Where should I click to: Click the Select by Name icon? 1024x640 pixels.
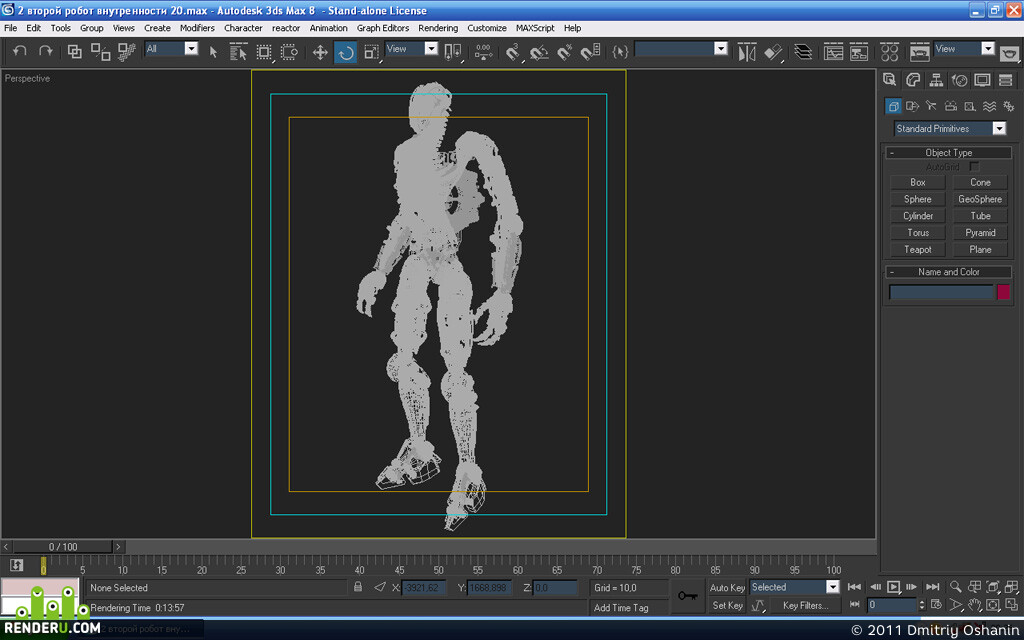point(238,52)
